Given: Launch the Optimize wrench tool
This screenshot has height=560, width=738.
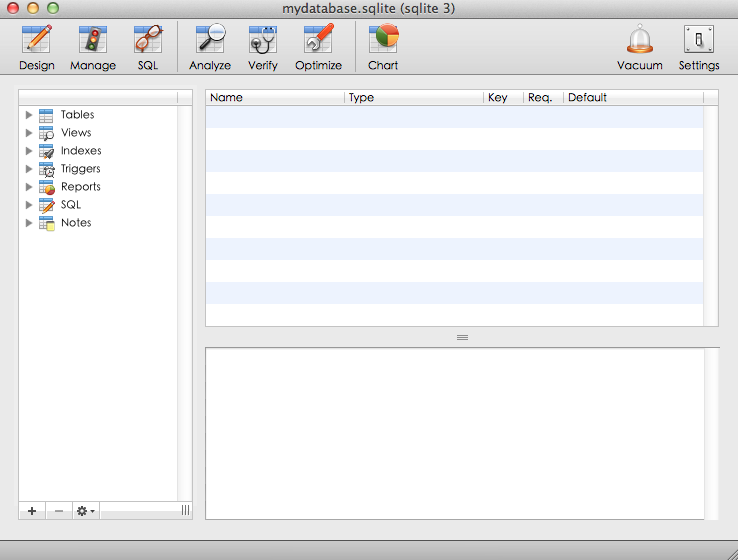Looking at the screenshot, I should click(318, 39).
